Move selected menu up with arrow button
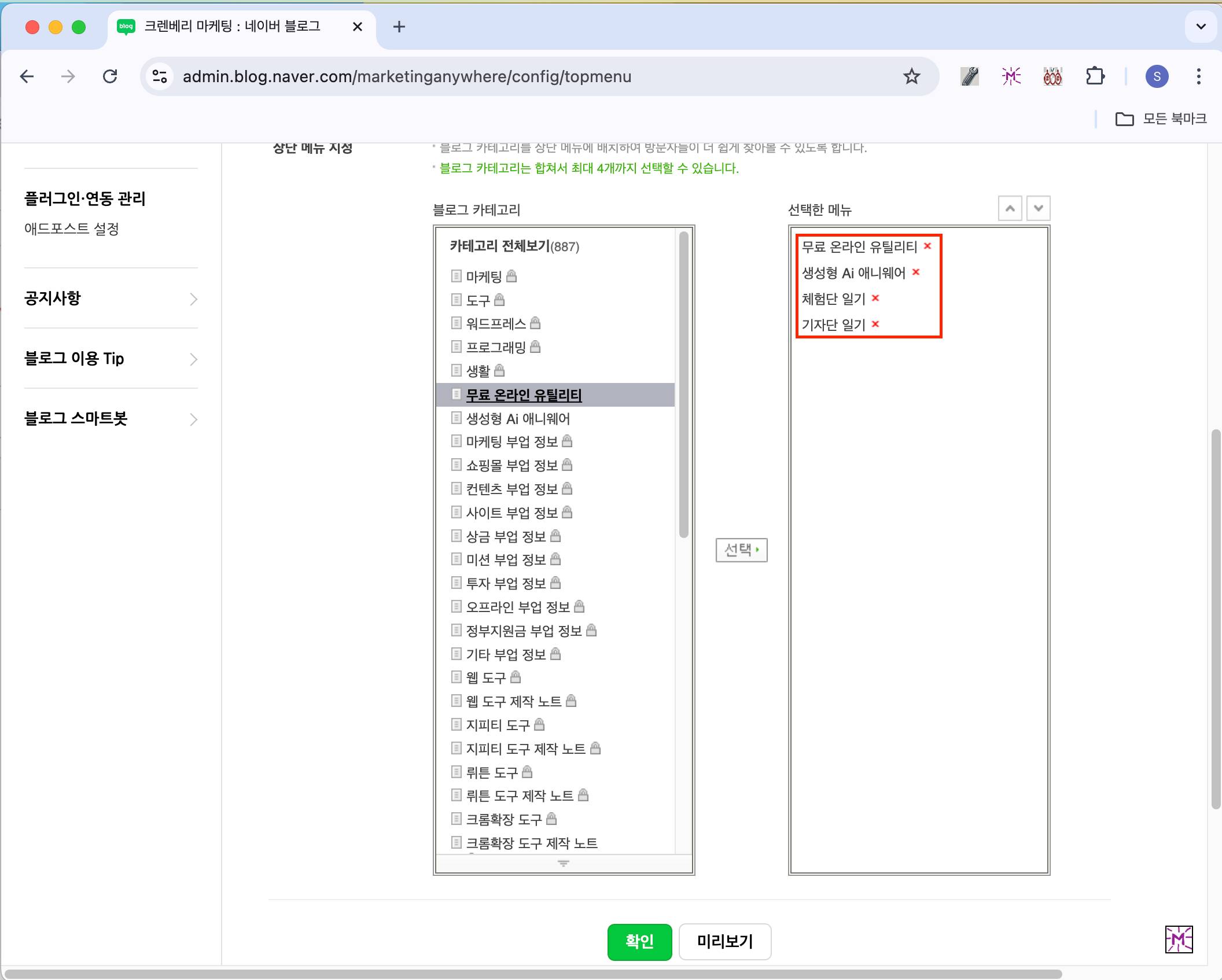 point(1010,208)
